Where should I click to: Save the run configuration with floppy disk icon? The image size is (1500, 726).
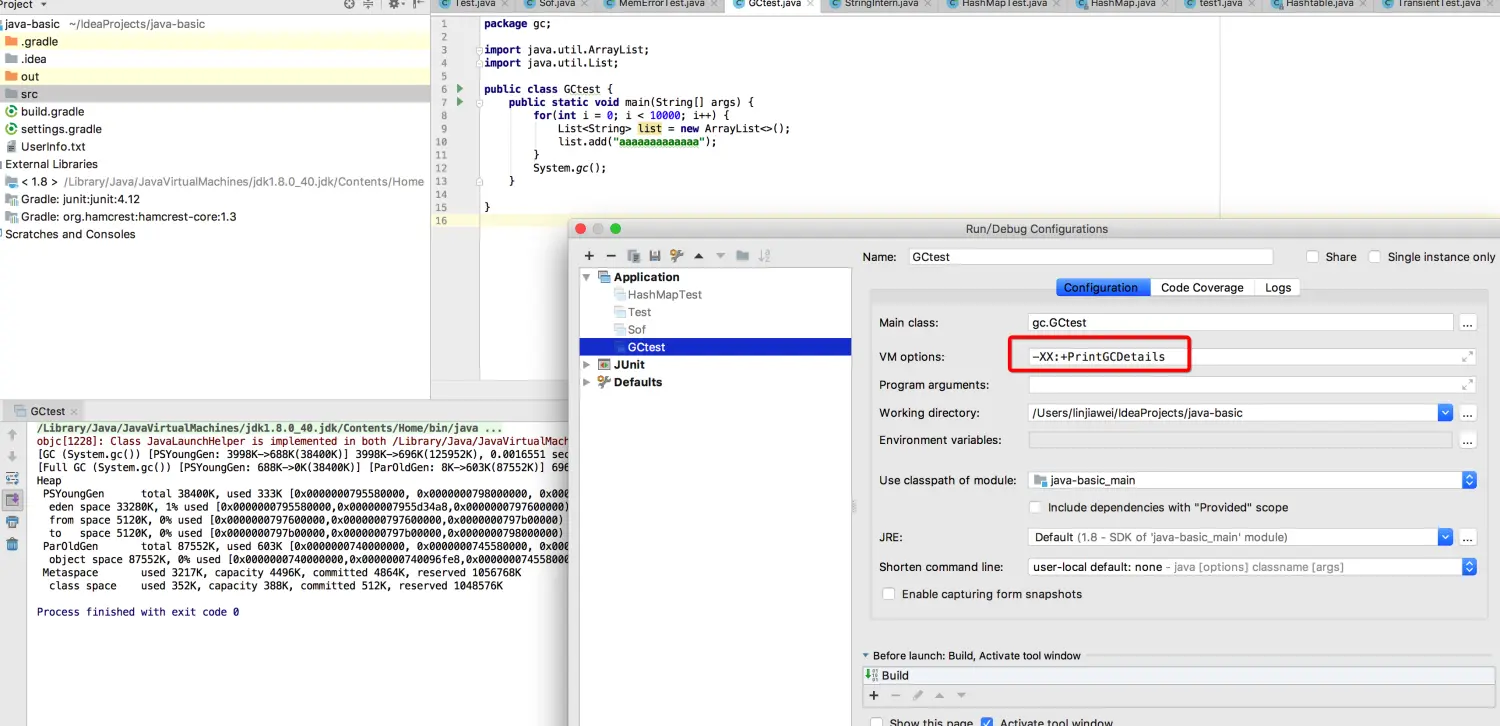click(654, 256)
